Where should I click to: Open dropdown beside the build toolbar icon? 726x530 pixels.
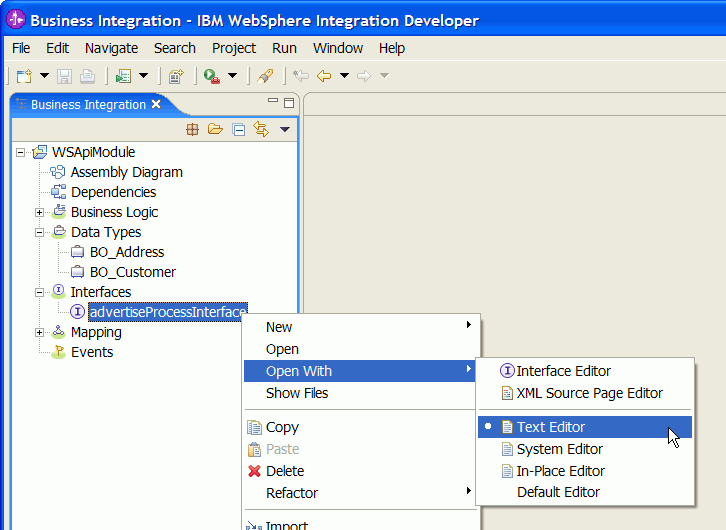tap(144, 75)
